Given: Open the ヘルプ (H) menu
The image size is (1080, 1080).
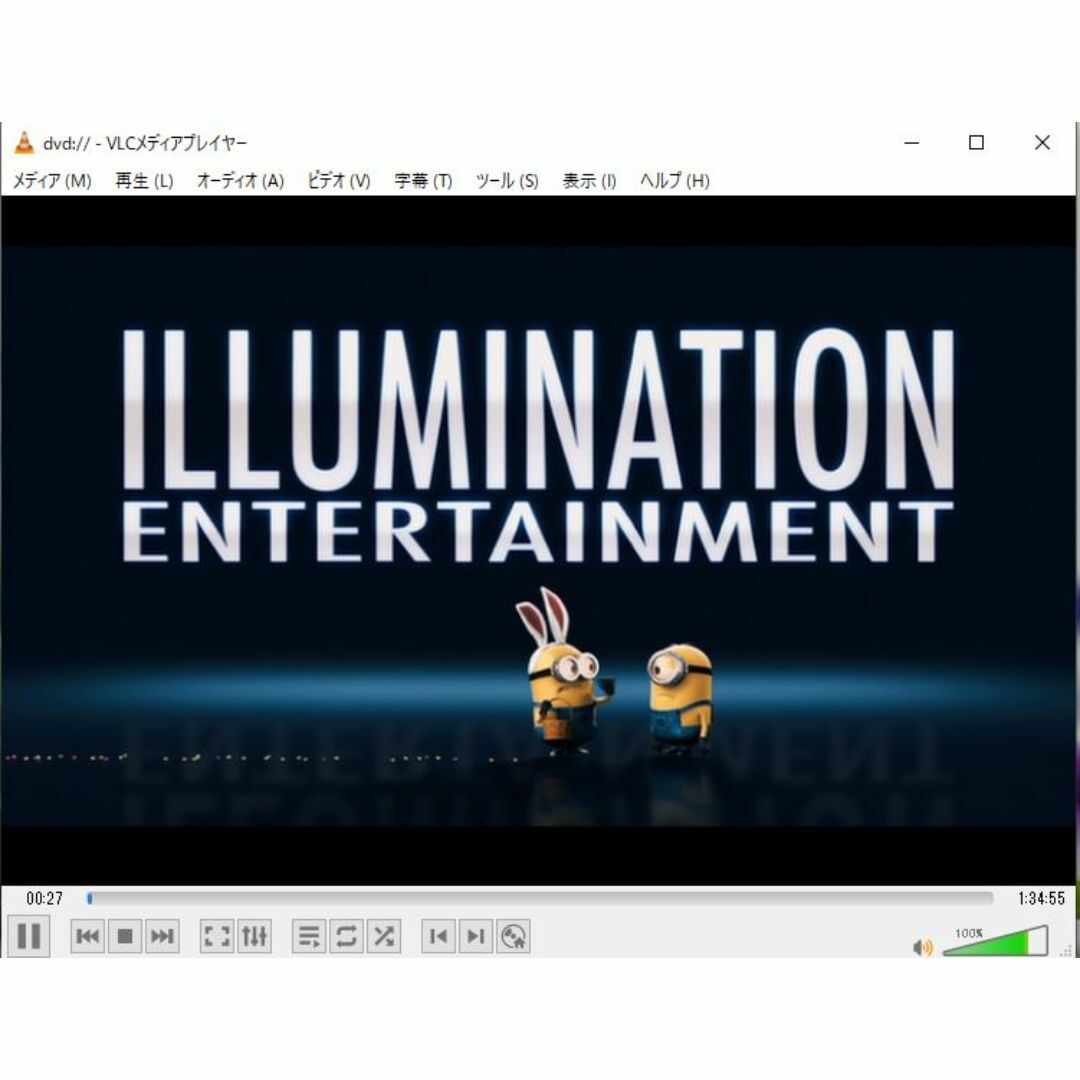Looking at the screenshot, I should [675, 180].
